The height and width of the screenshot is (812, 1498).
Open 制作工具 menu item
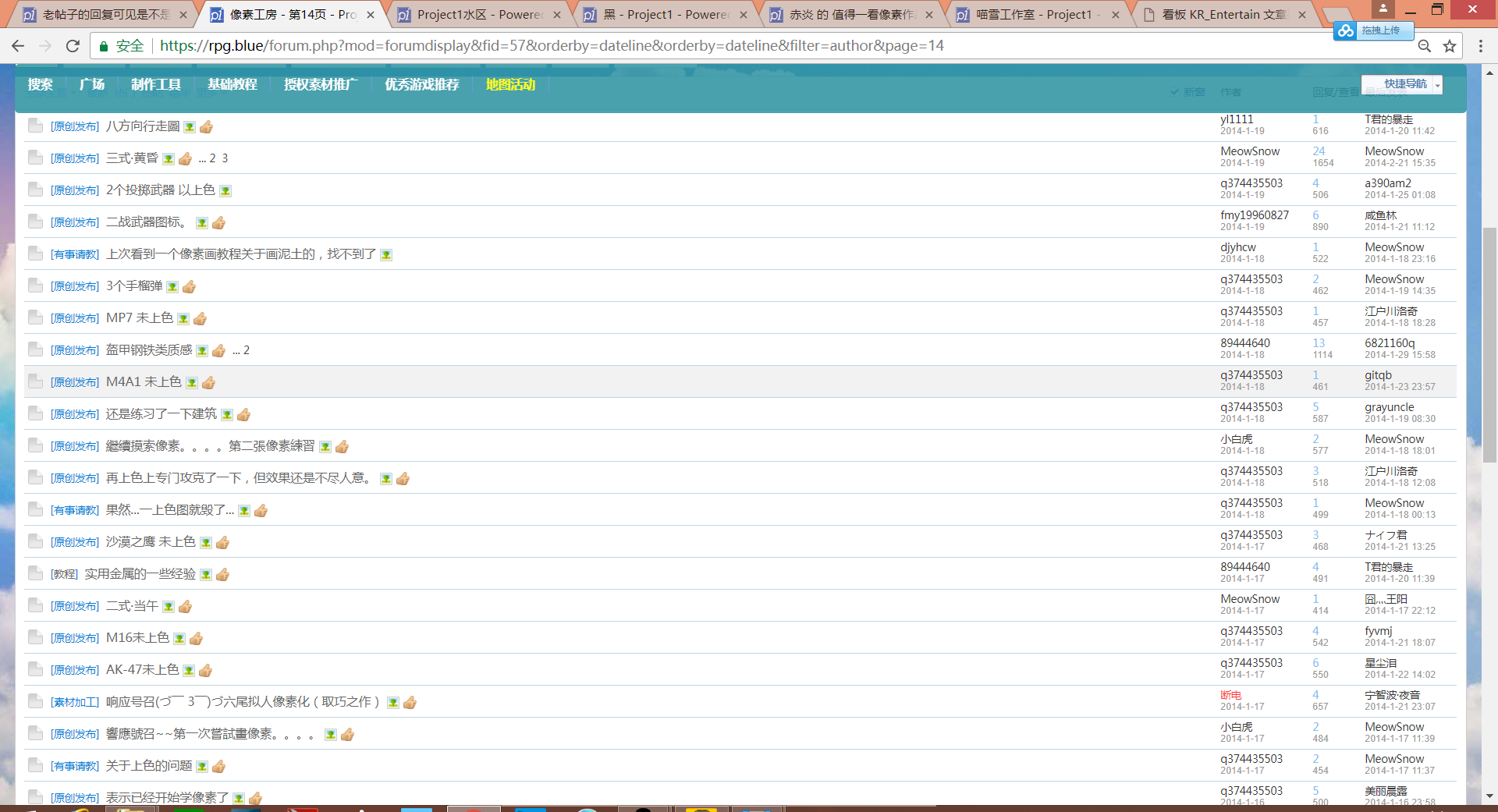pyautogui.click(x=156, y=84)
